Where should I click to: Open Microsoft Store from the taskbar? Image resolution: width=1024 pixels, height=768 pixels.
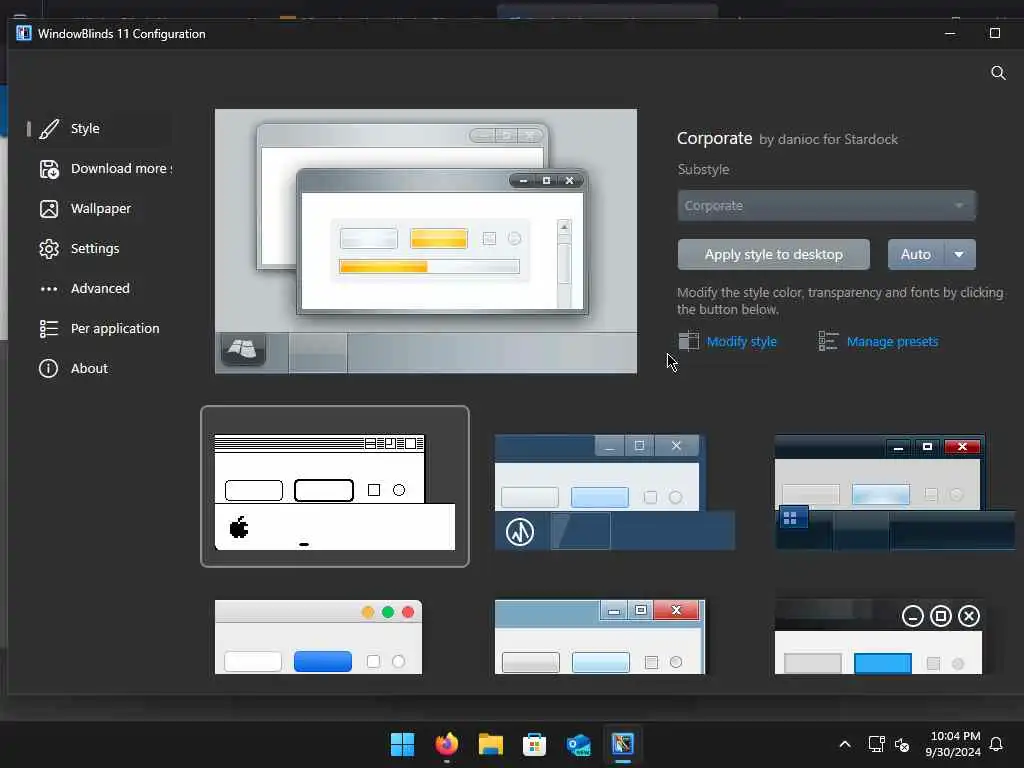(x=534, y=744)
